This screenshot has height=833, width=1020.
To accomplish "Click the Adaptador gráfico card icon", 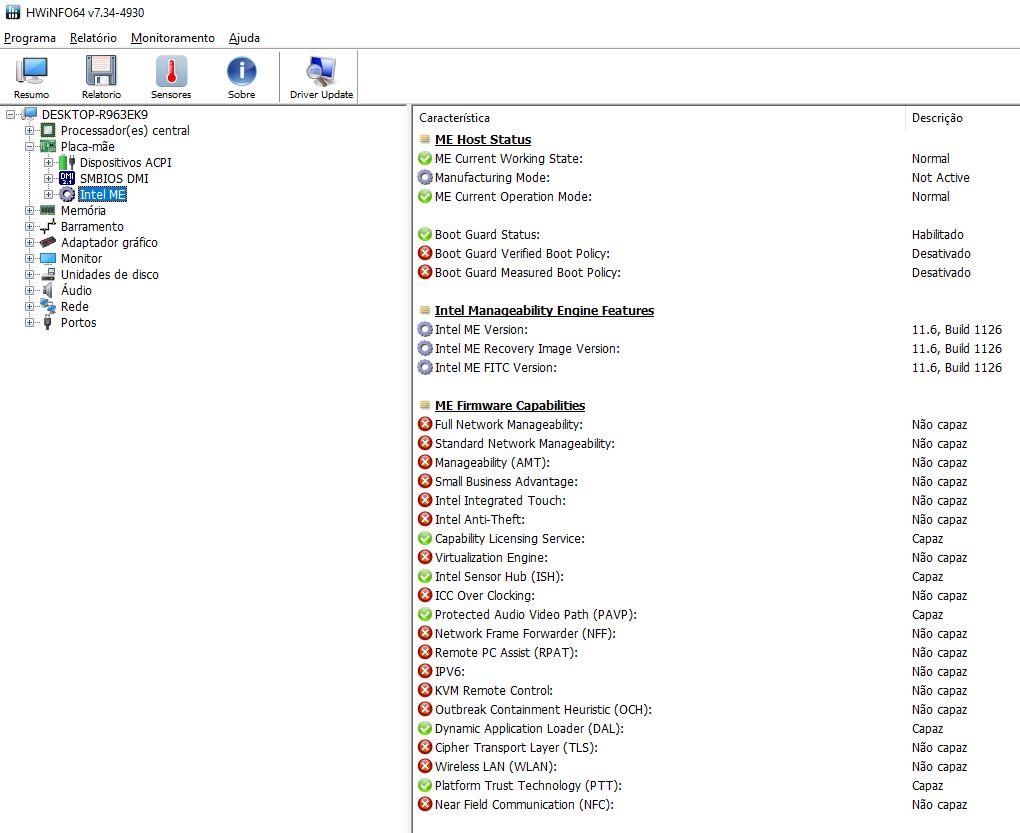I will click(47, 242).
